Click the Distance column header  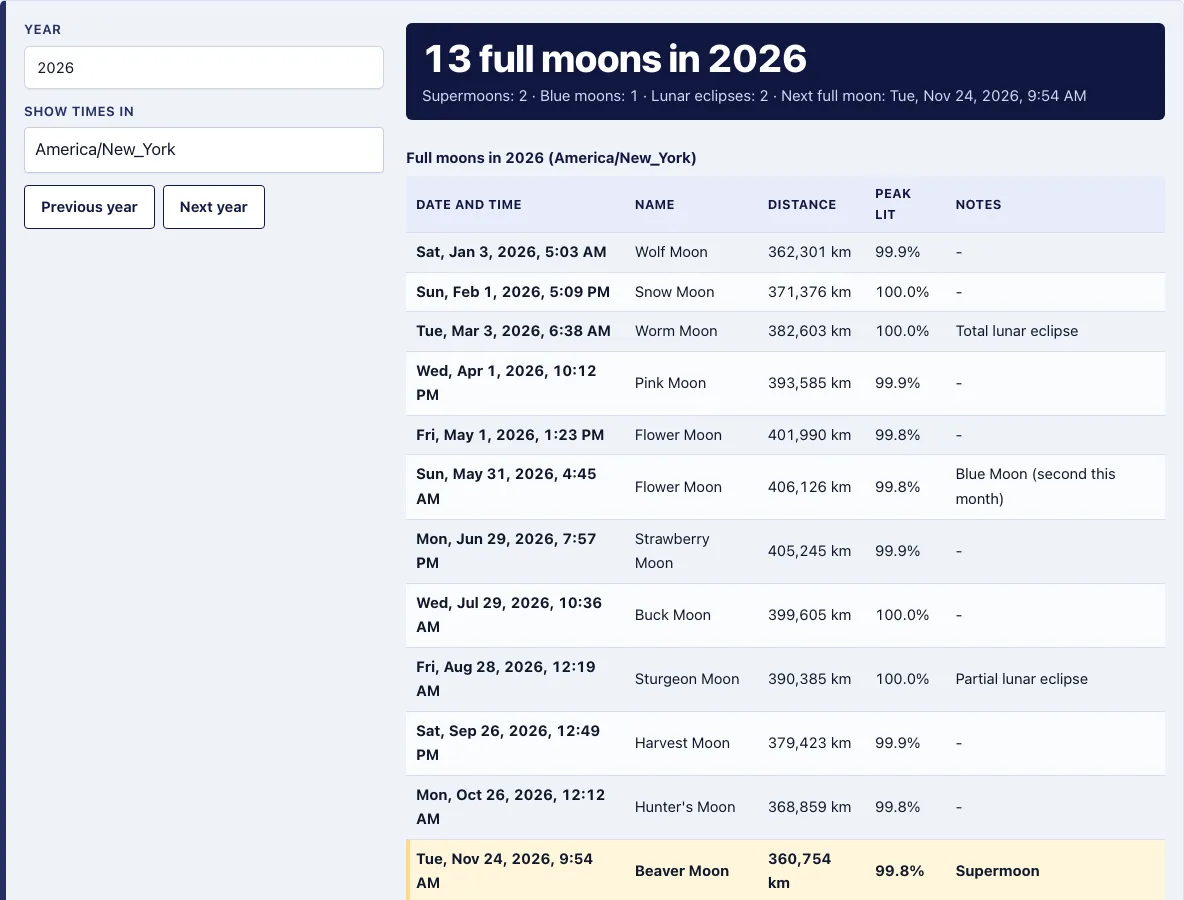(x=802, y=205)
